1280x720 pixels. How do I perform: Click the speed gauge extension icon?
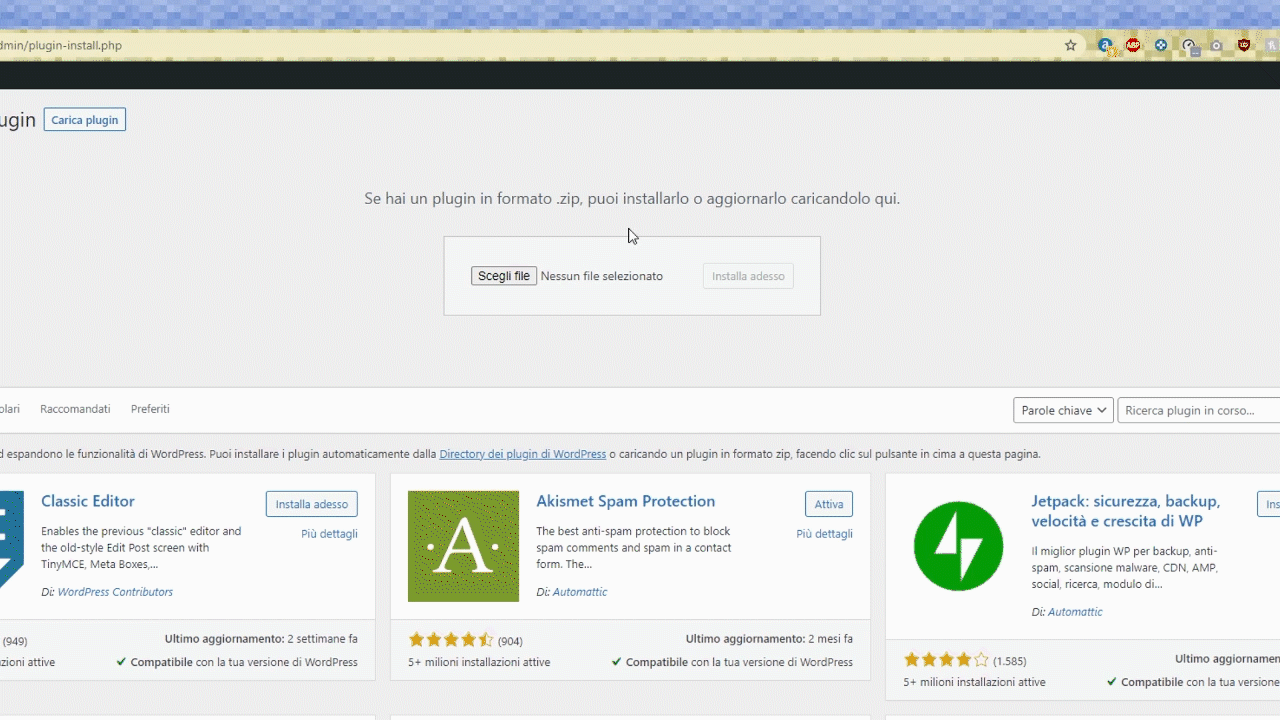[1189, 45]
